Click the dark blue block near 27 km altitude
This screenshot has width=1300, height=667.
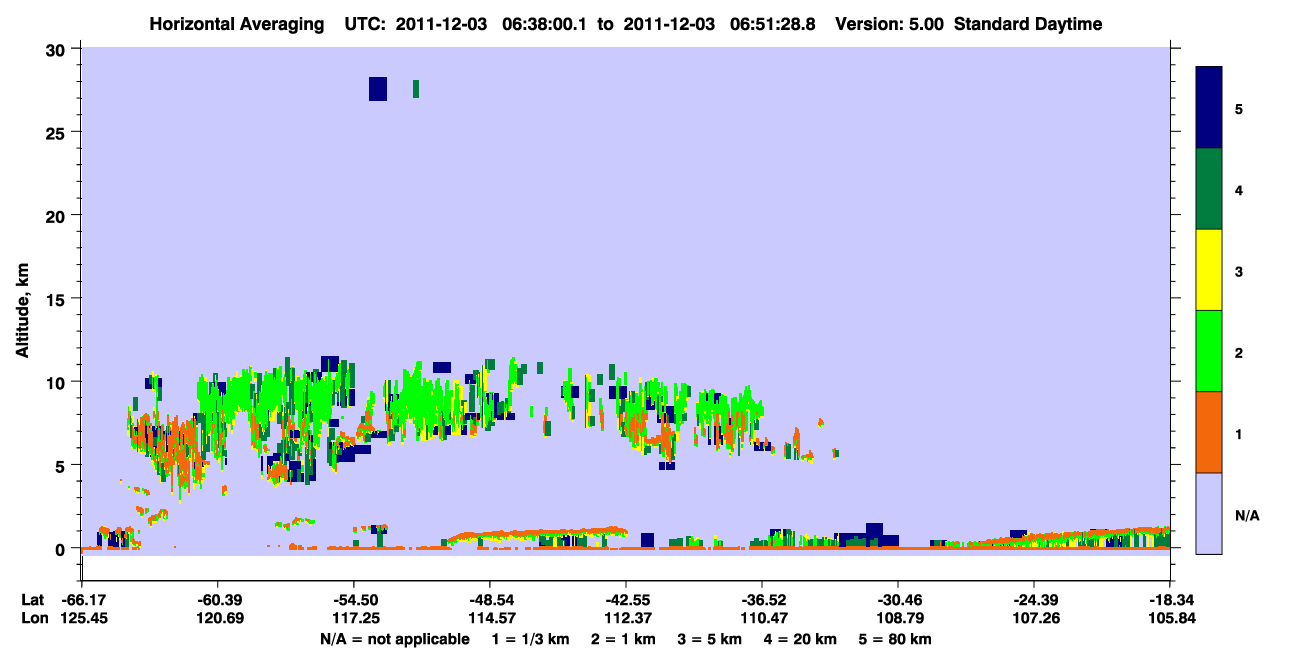click(378, 89)
